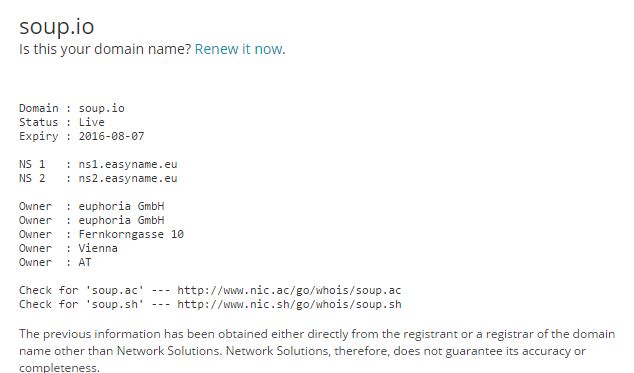Click nameserver ns1.easyname.eu
This screenshot has height=373, width=634.
click(128, 164)
